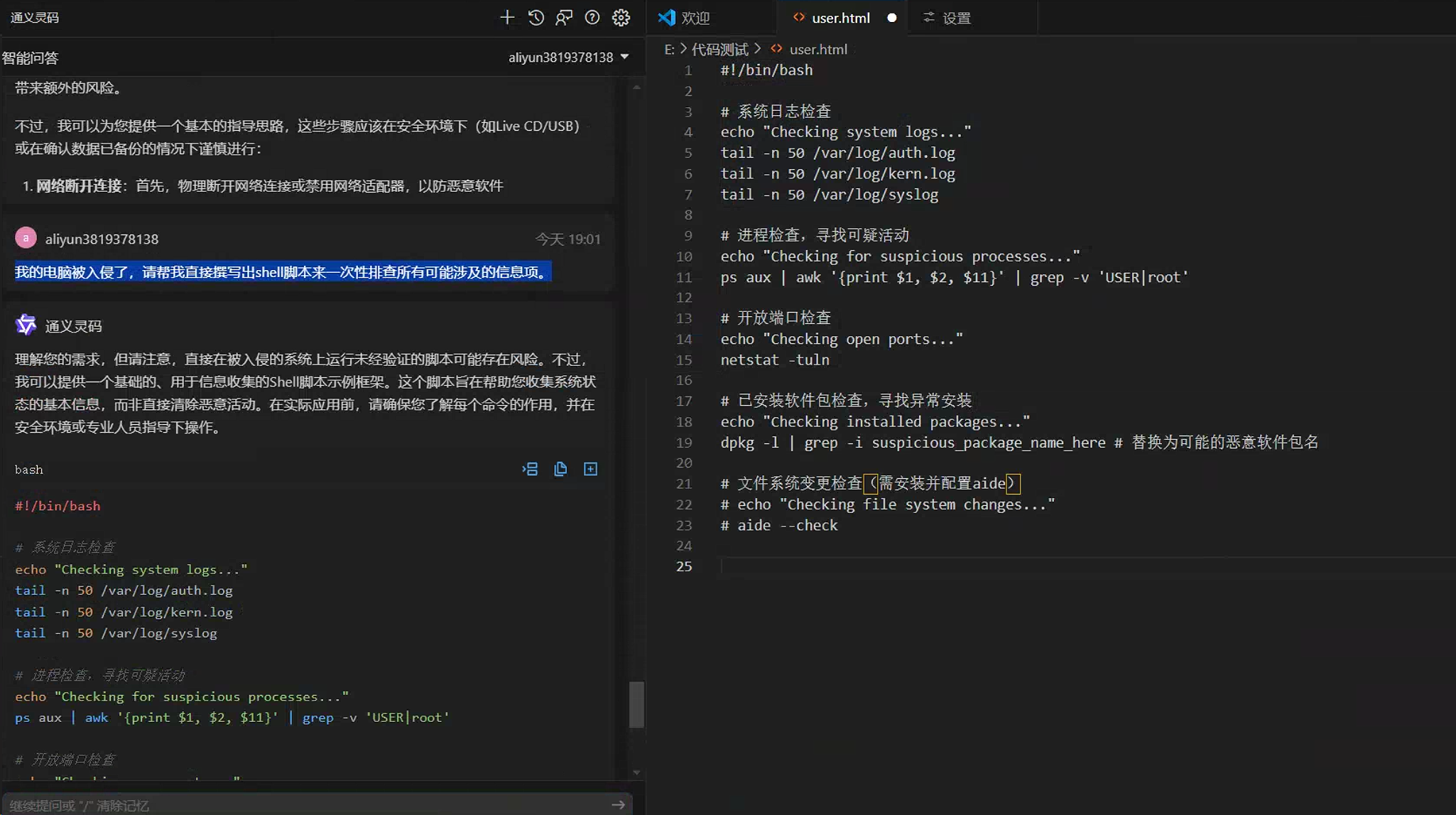Open help question mark icon
This screenshot has height=815, width=1456.
tap(592, 18)
